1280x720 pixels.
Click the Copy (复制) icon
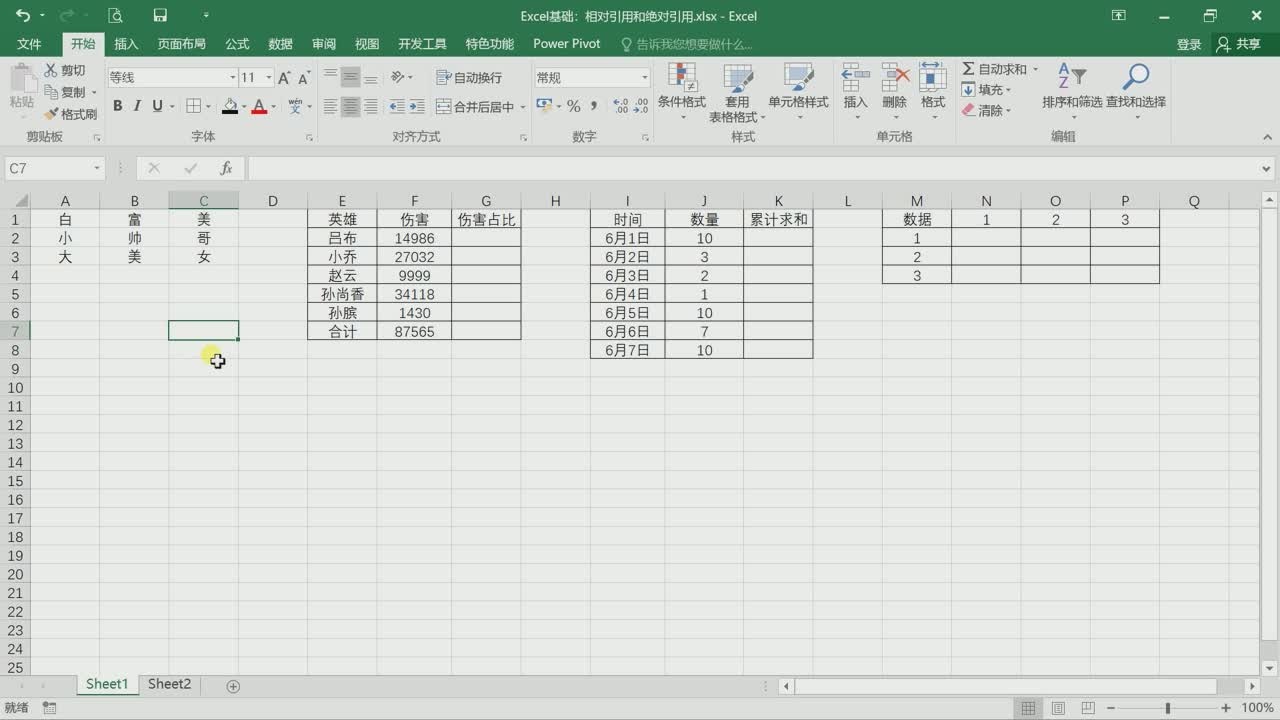tap(51, 92)
